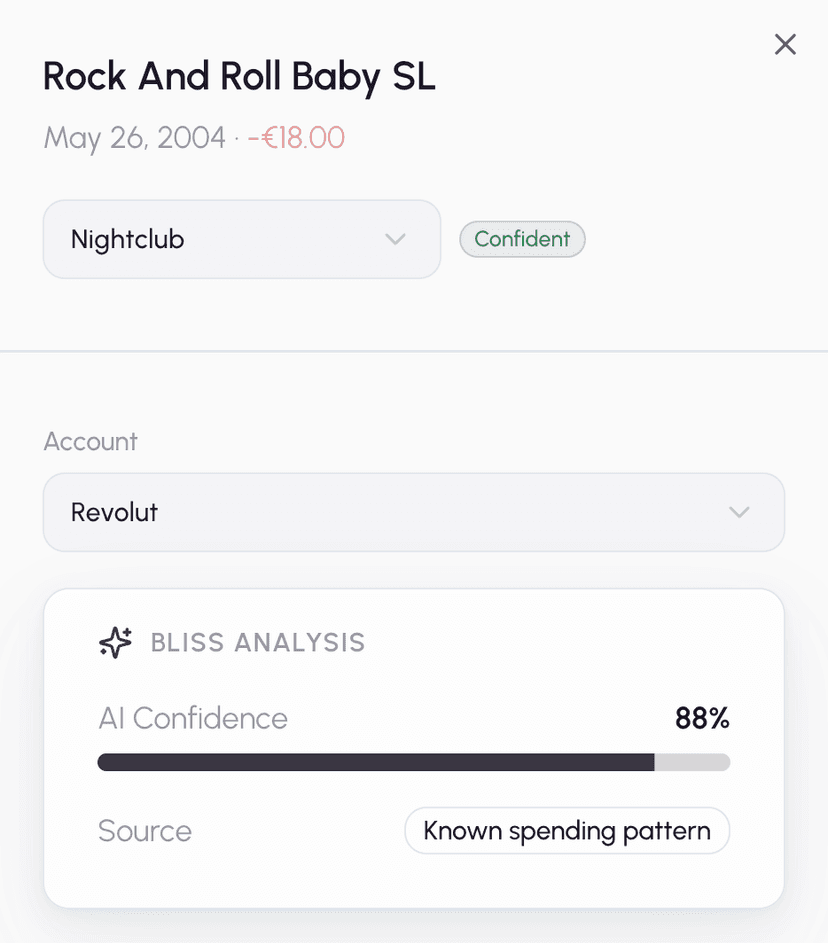Click the Source label
The image size is (828, 943).
[145, 831]
